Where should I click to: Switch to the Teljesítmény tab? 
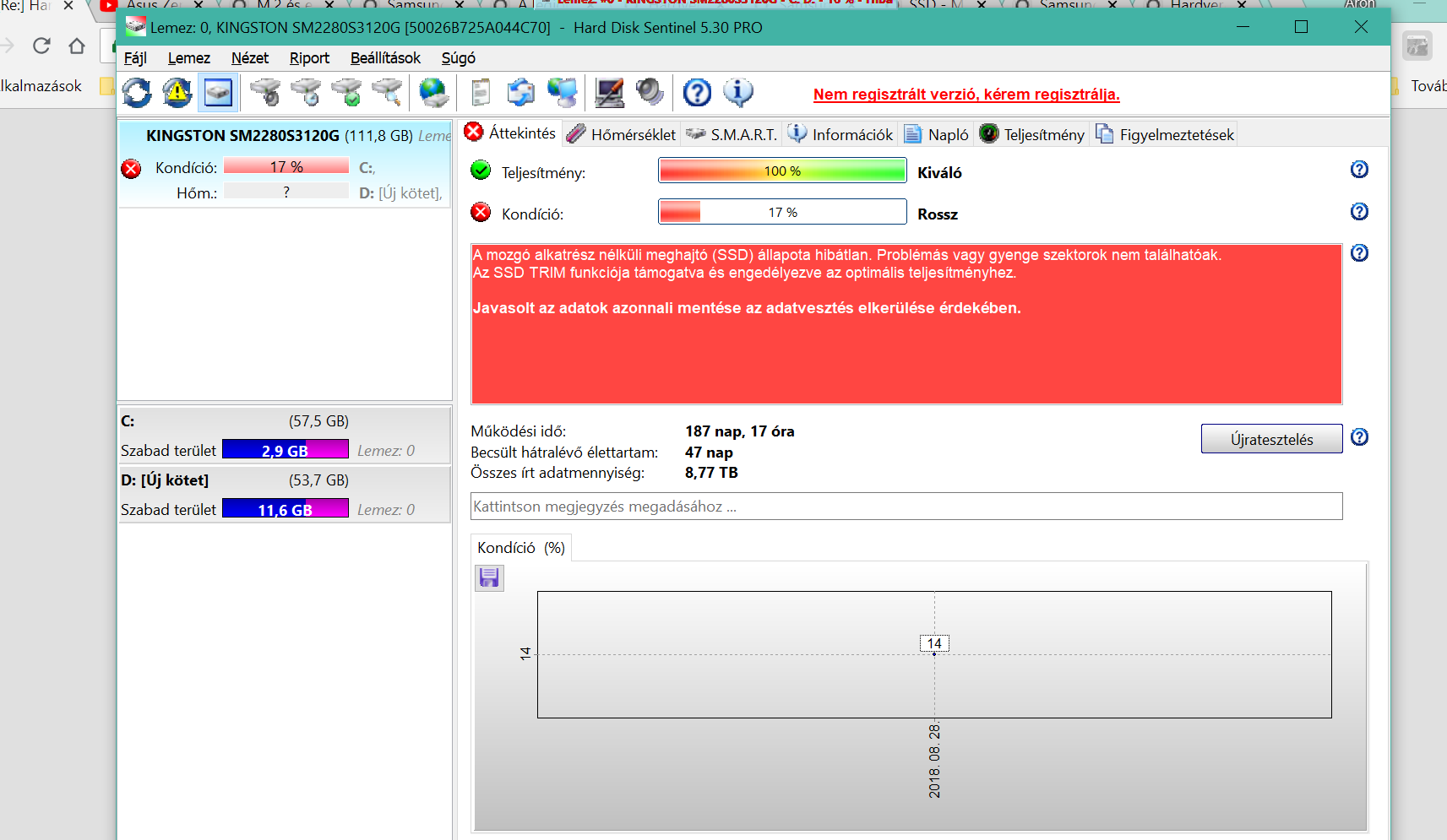pyautogui.click(x=1032, y=134)
